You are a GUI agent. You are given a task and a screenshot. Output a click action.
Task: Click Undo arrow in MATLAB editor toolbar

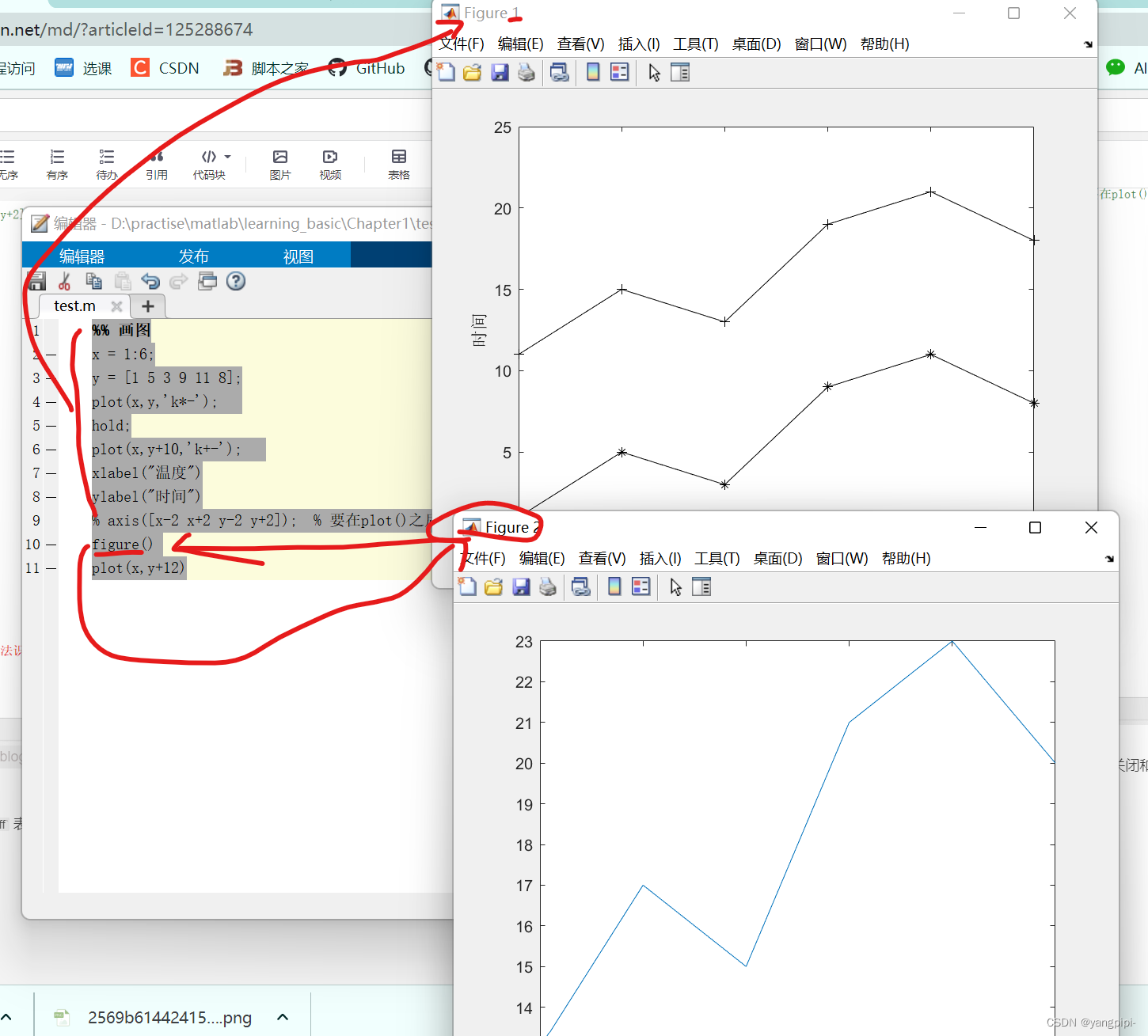click(x=150, y=281)
